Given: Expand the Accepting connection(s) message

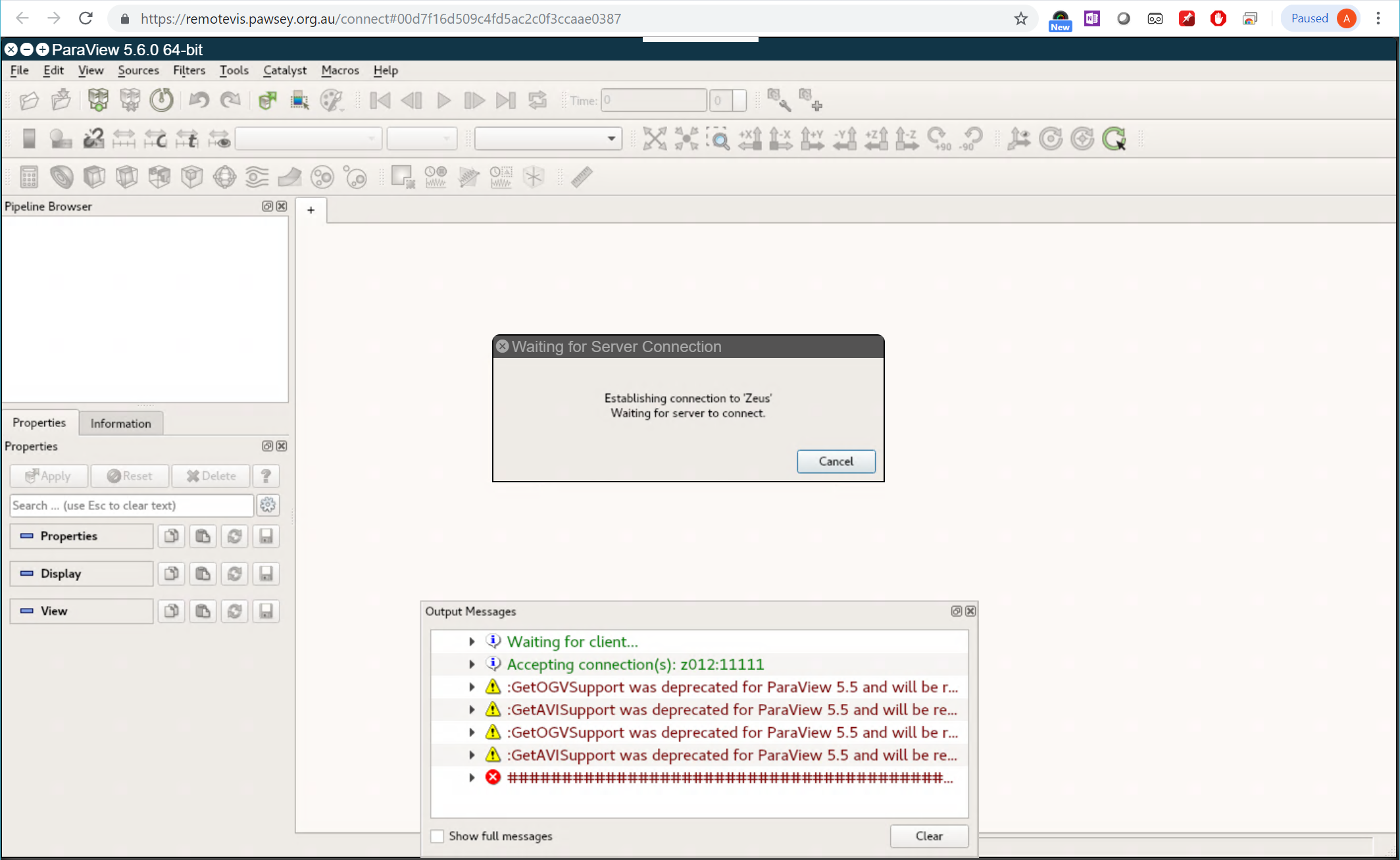Looking at the screenshot, I should (x=472, y=664).
